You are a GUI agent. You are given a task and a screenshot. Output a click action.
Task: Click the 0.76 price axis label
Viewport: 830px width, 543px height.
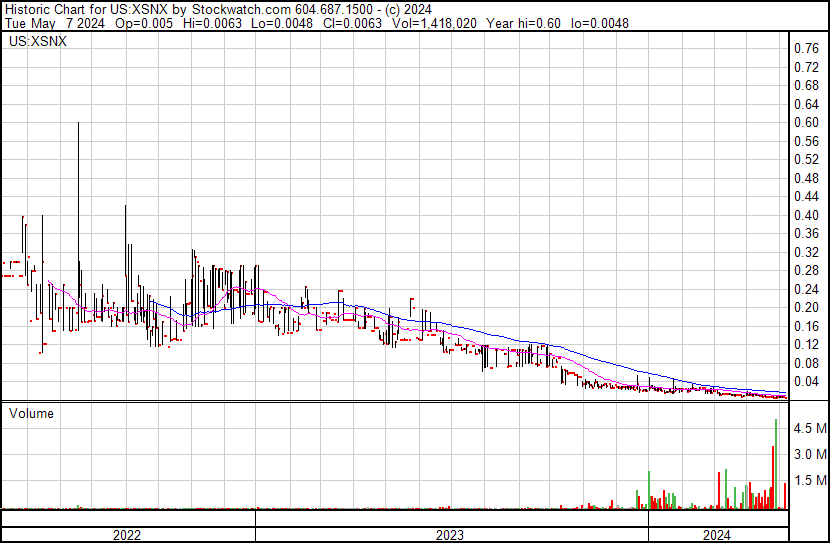[x=807, y=49]
